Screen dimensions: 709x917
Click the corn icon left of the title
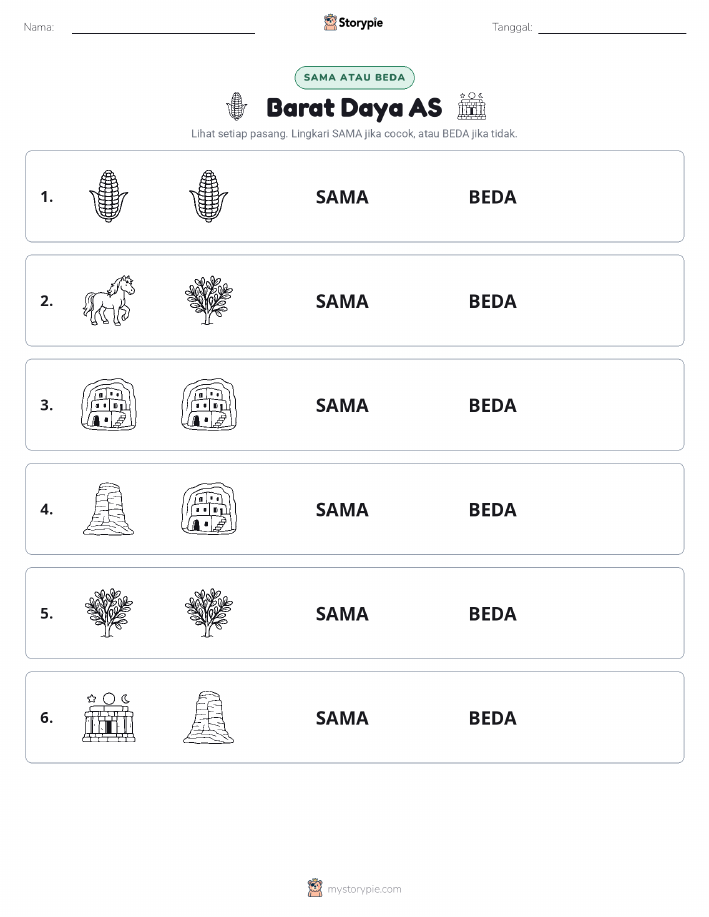pos(236,106)
